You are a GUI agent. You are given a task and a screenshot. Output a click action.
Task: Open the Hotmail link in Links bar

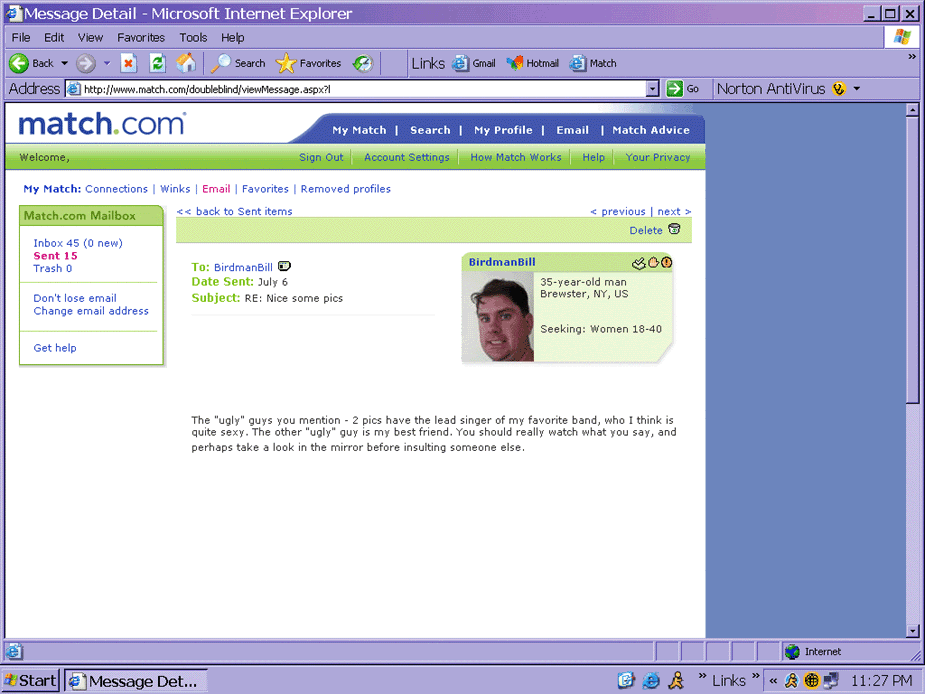[x=532, y=63]
